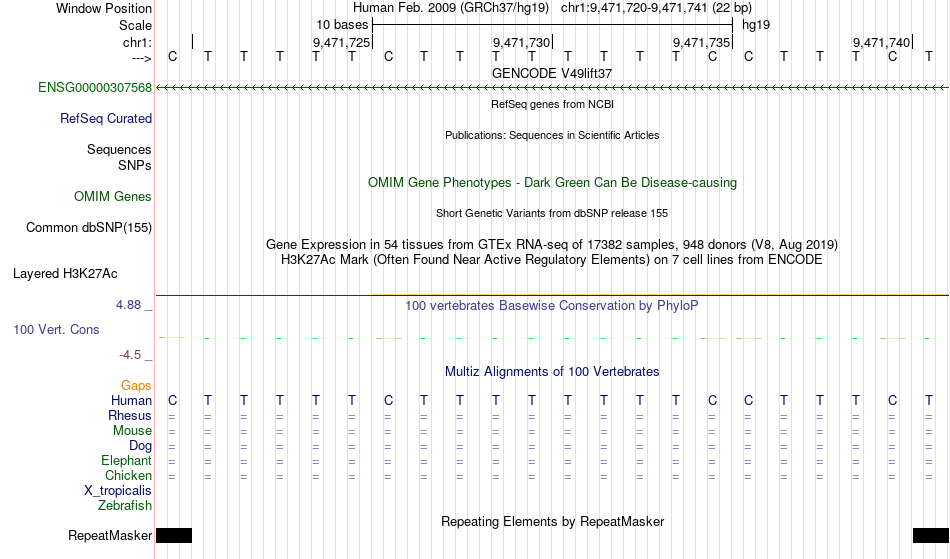This screenshot has width=950, height=559.
Task: Click the hg19 label beside the scale
Action: click(756, 25)
